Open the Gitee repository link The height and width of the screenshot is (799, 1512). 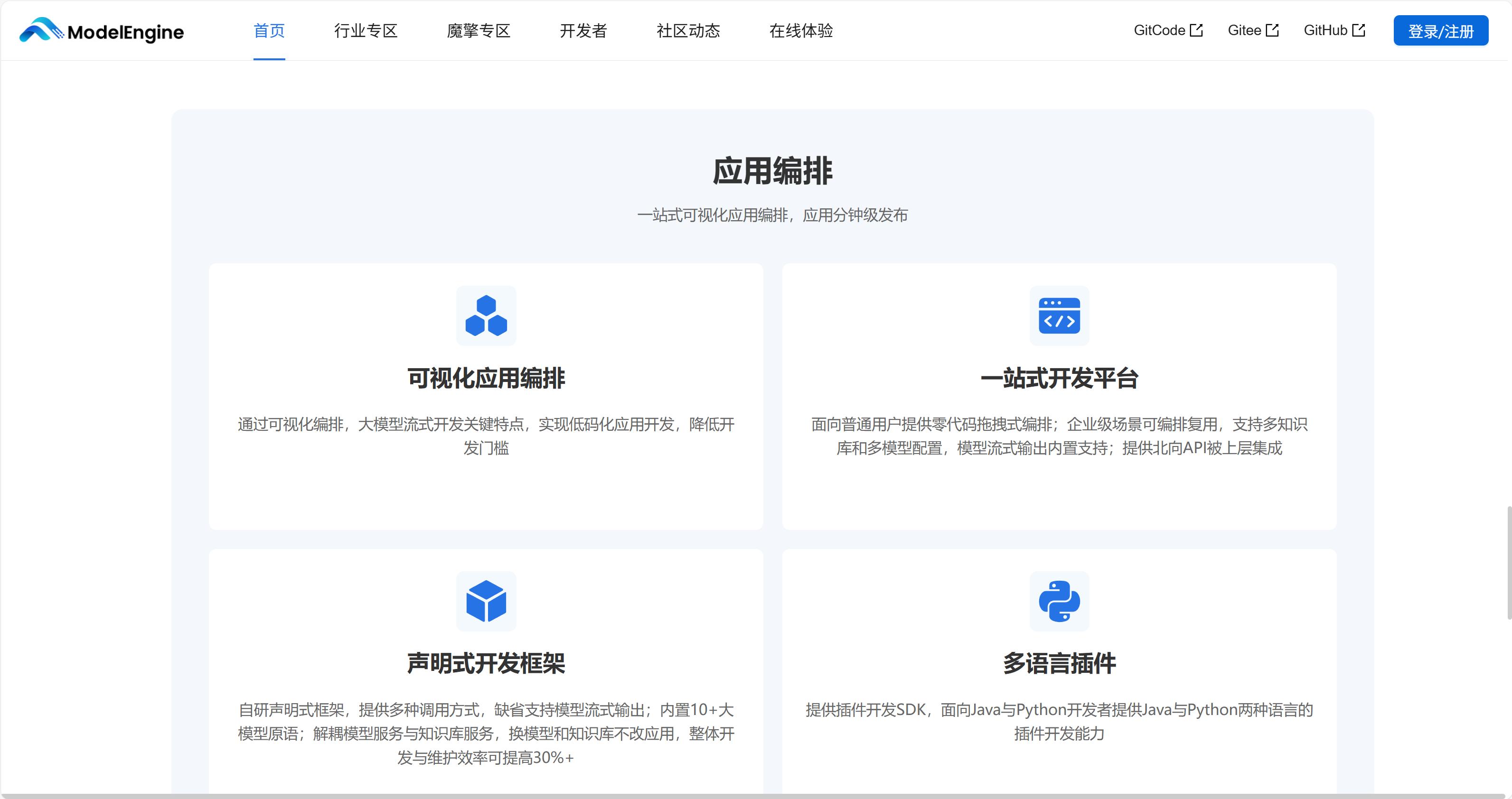point(1245,30)
